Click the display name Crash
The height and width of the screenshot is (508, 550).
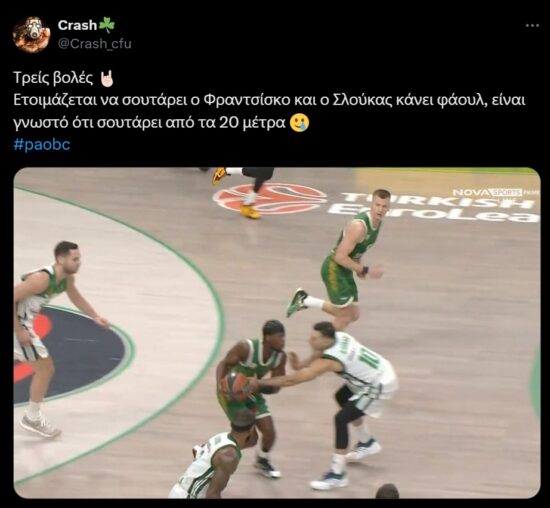pos(77,25)
